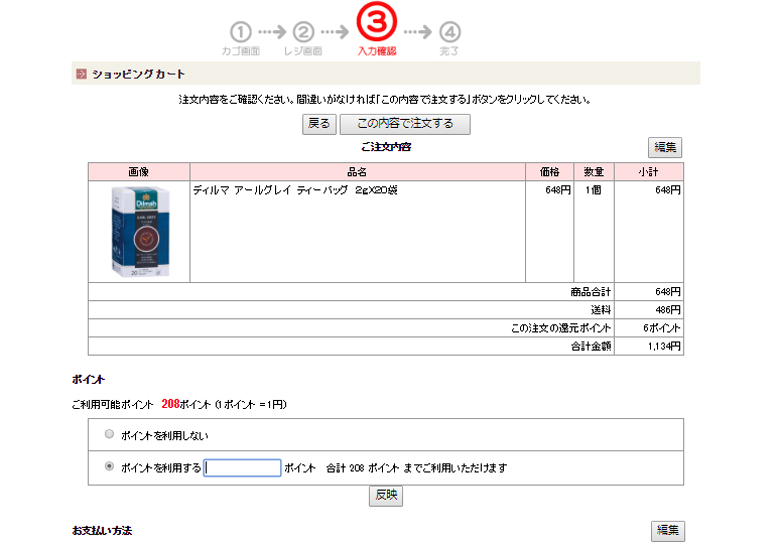
Task: Click the この注文の還元ポイント label
Action: tap(561, 328)
